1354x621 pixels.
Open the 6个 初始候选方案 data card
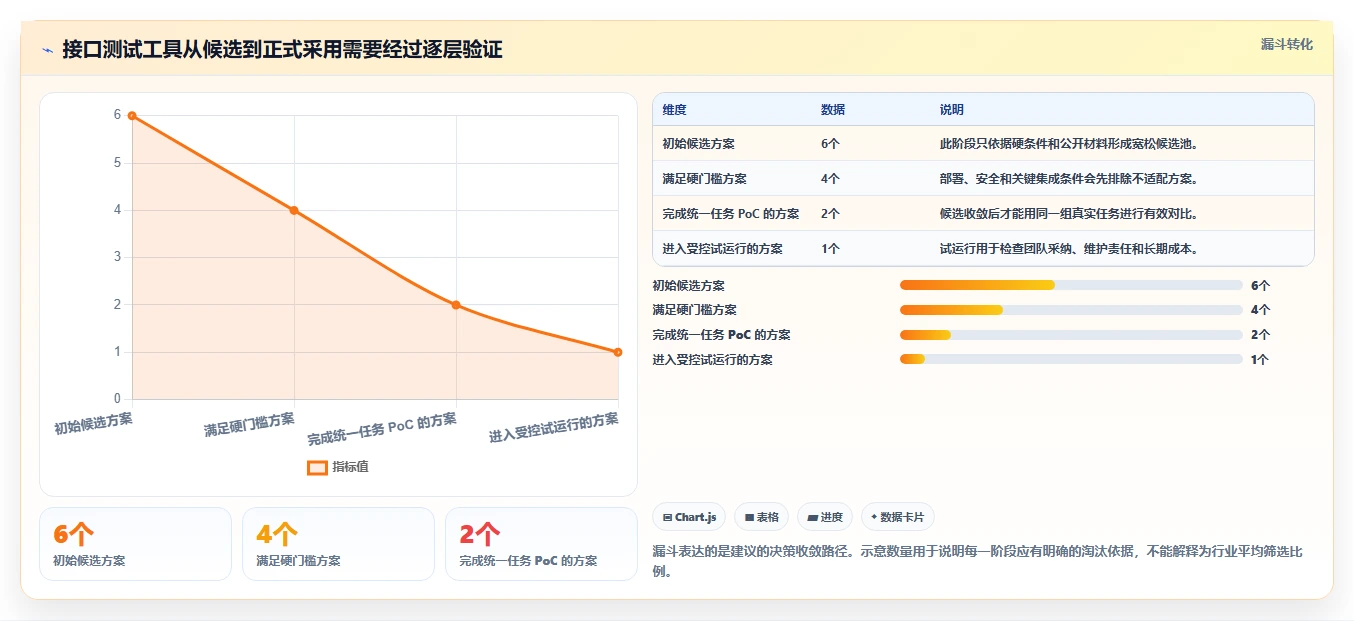pyautogui.click(x=135, y=544)
